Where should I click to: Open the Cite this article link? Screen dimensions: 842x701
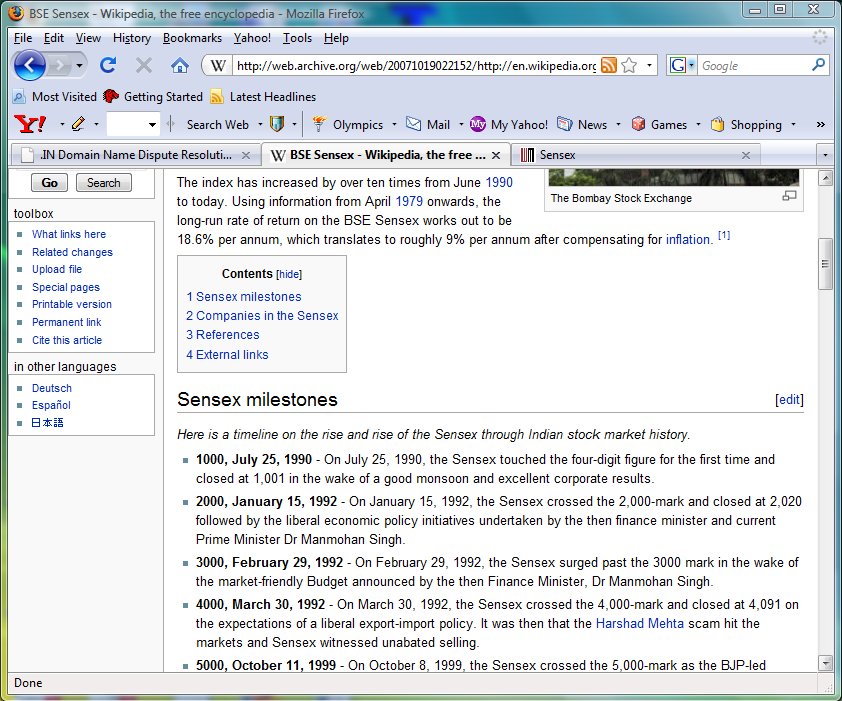tap(67, 340)
